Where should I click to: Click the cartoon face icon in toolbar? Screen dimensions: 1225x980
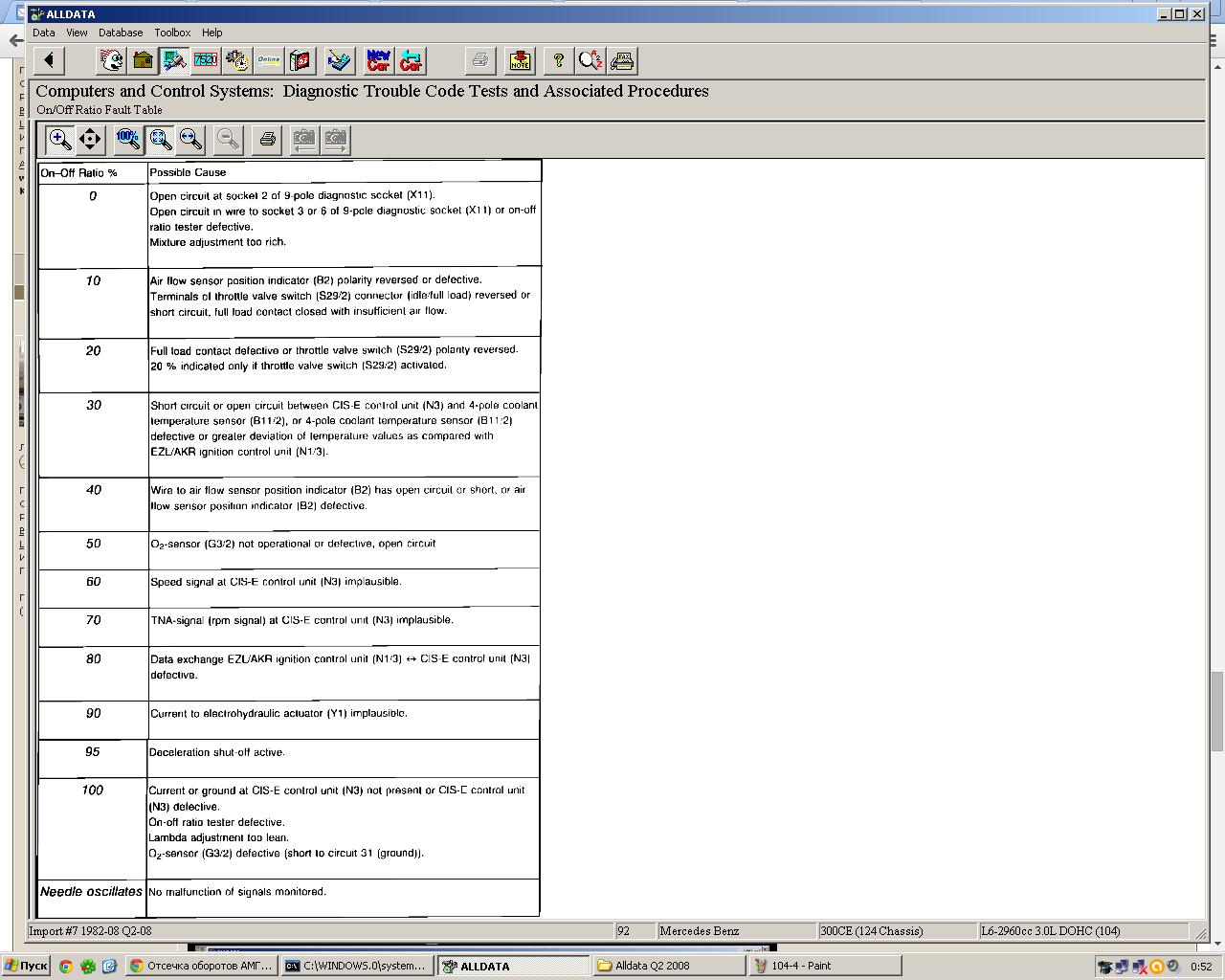pyautogui.click(x=112, y=60)
